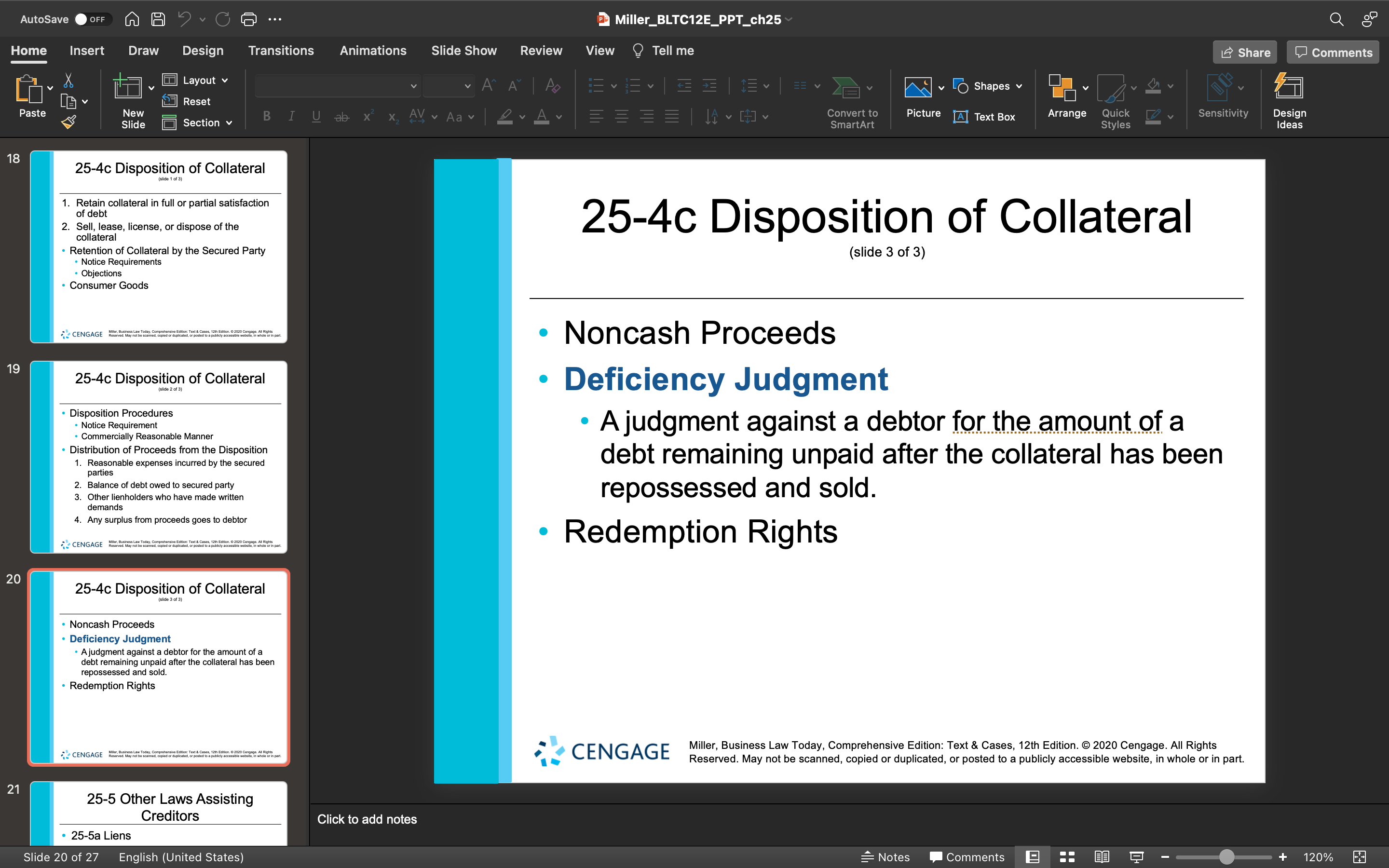Increase list indent level
This screenshot has width=1389, height=868.
(709, 85)
